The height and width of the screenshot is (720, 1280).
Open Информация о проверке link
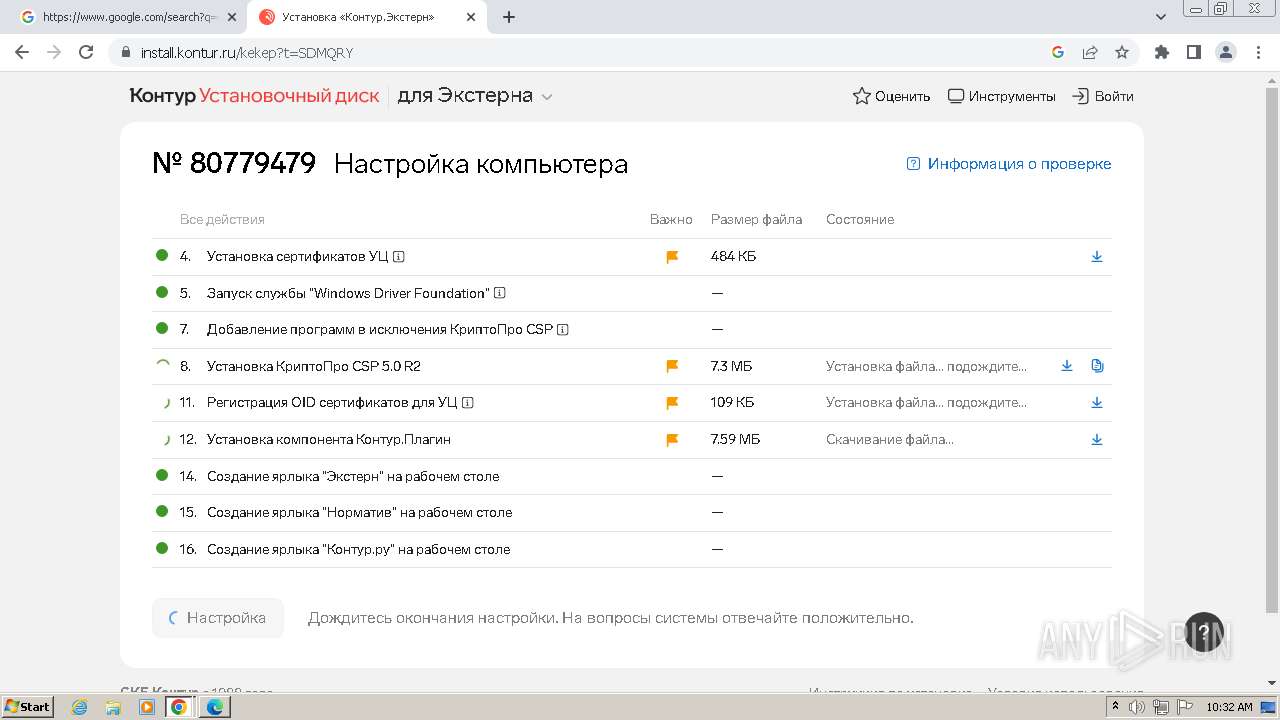pyautogui.click(x=1009, y=164)
